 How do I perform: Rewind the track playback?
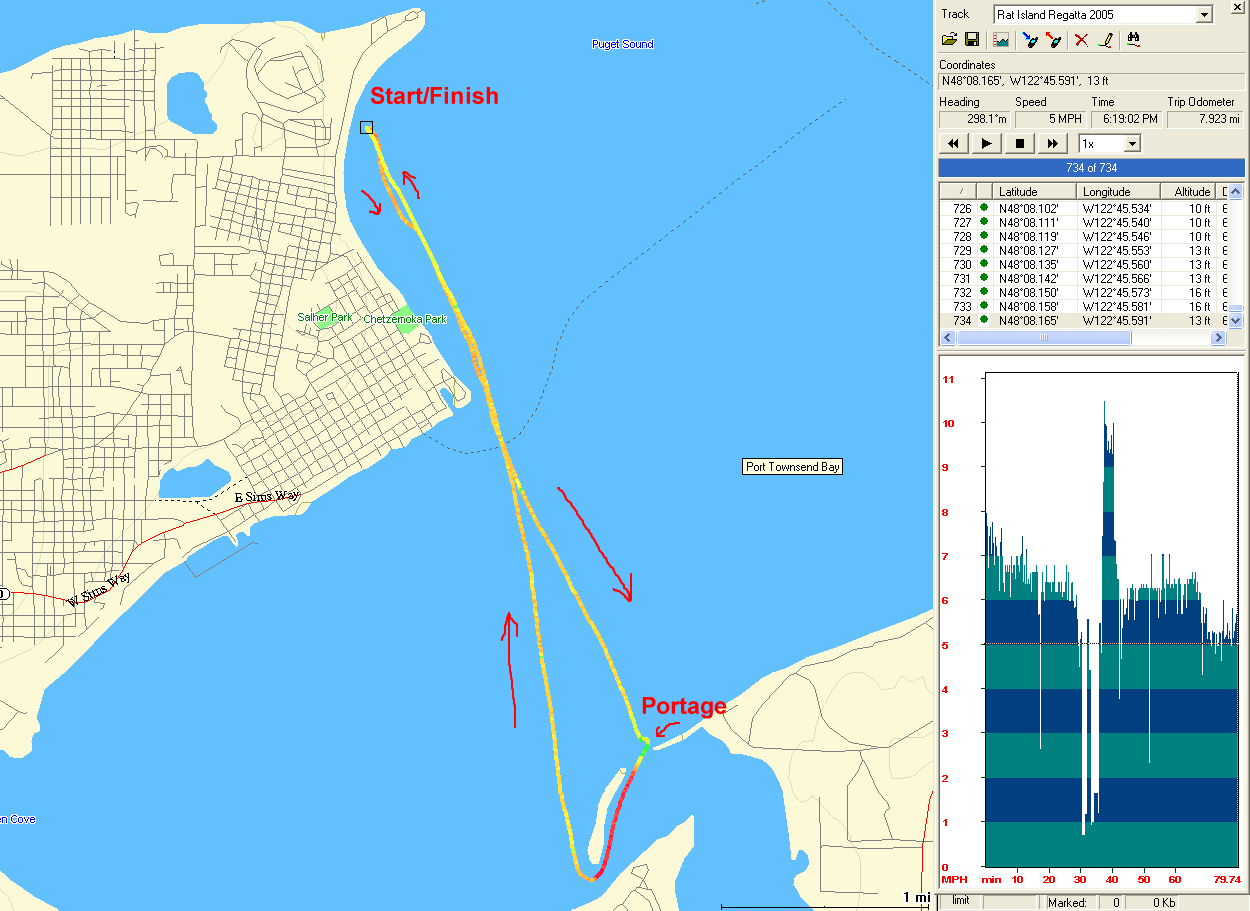pyautogui.click(x=954, y=143)
